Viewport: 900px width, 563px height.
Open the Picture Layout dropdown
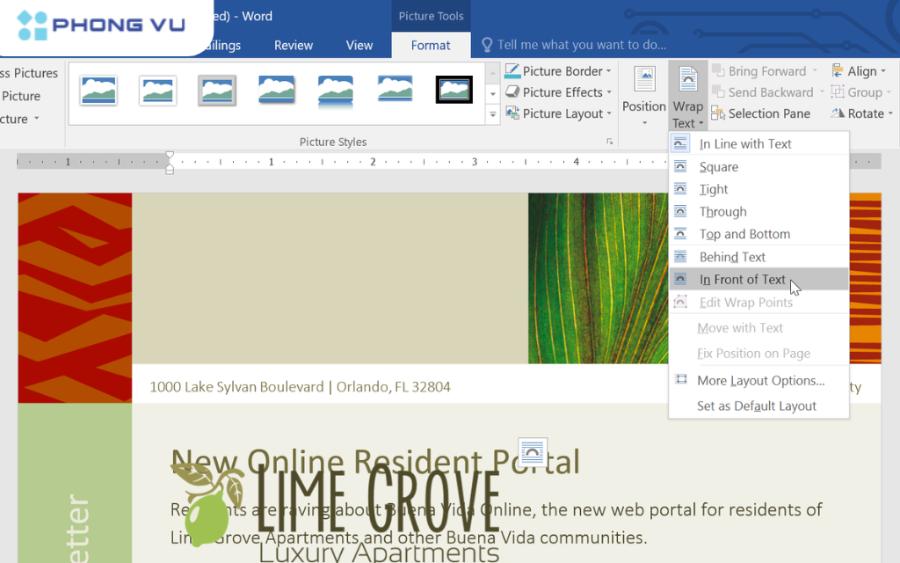click(x=560, y=114)
